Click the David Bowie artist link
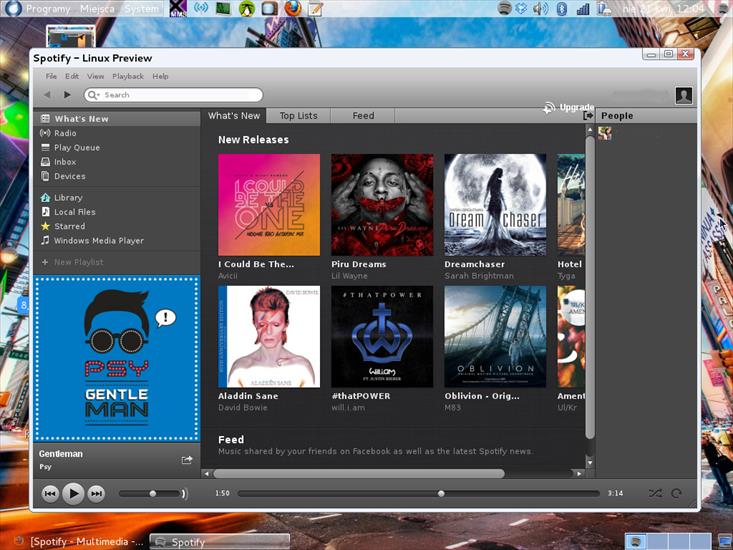Screen dimensions: 733x550 coord(243,407)
